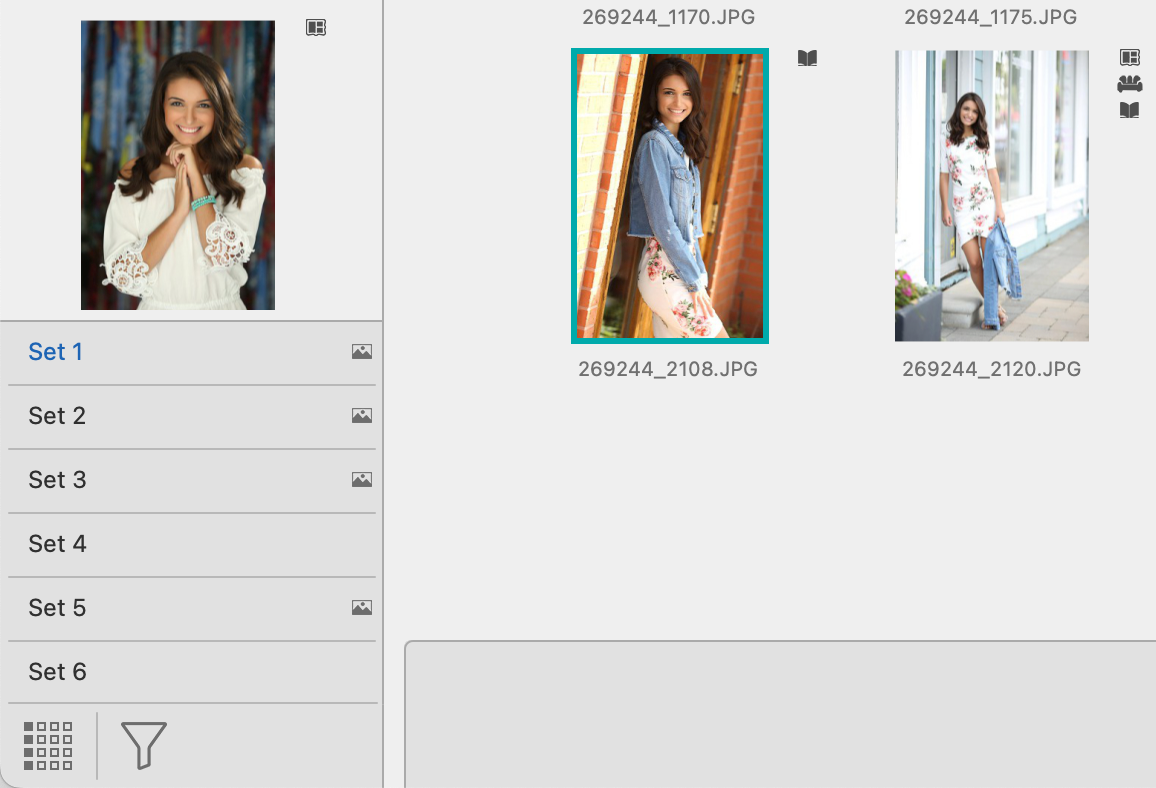Select the 269244_2120.JPG photo thumbnail

(x=991, y=196)
